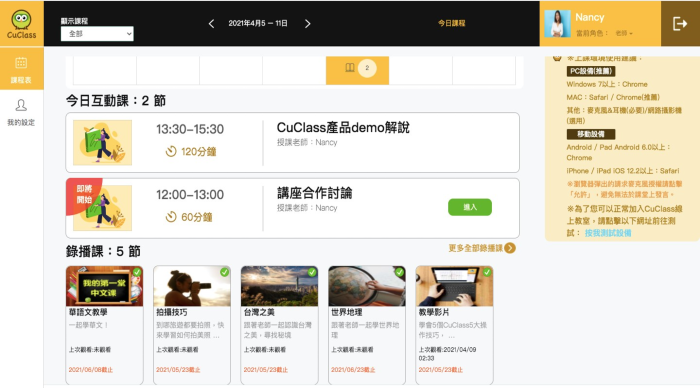Viewport: 700px width, 388px height.
Task: Click the number 2 badge in calendar
Action: [367, 68]
